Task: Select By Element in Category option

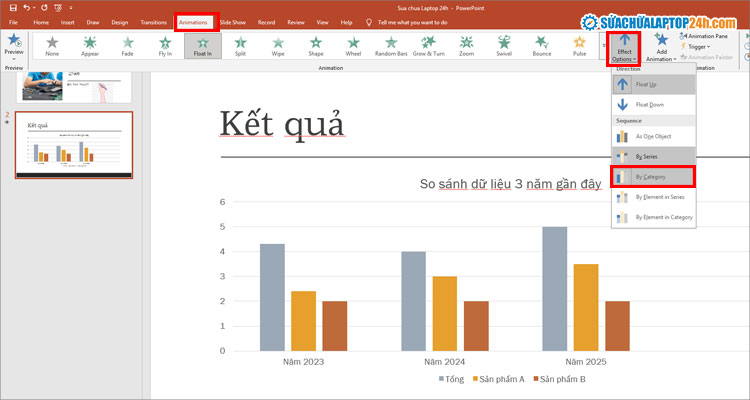Action: click(x=653, y=217)
